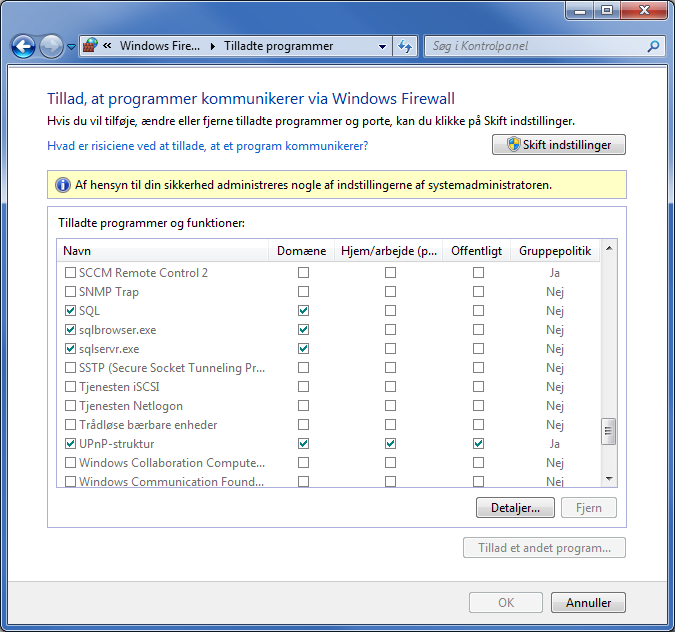Image resolution: width=675 pixels, height=632 pixels.
Task: Toggle 'Trådløse bærbare enheder' Domæne checkbox
Action: click(x=303, y=424)
